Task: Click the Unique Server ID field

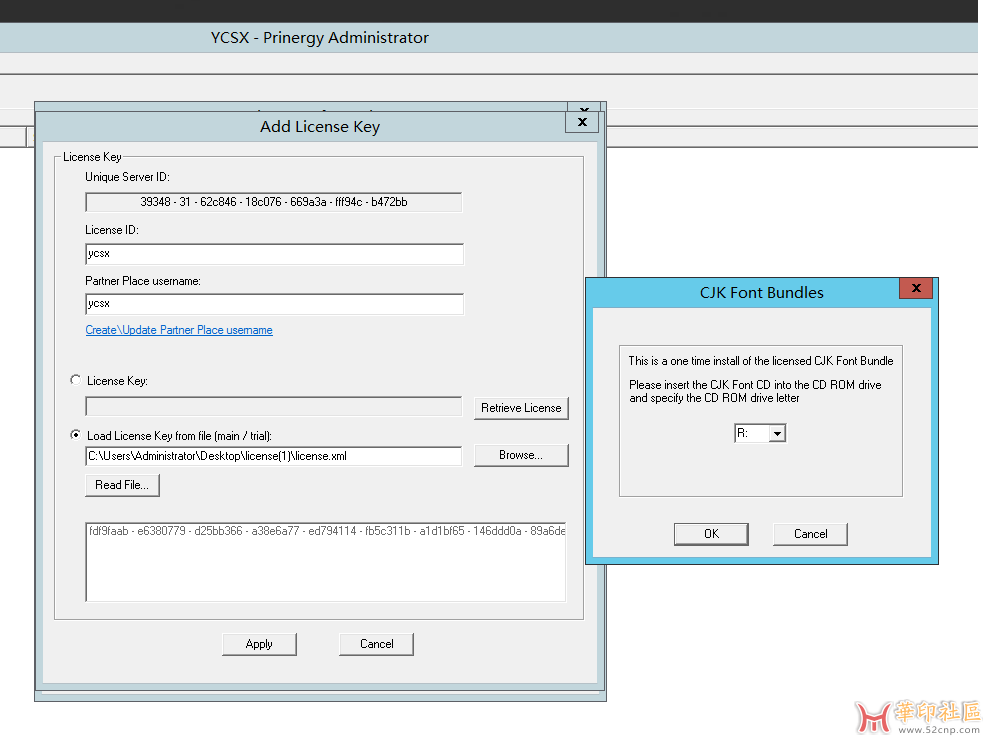Action: click(x=274, y=202)
